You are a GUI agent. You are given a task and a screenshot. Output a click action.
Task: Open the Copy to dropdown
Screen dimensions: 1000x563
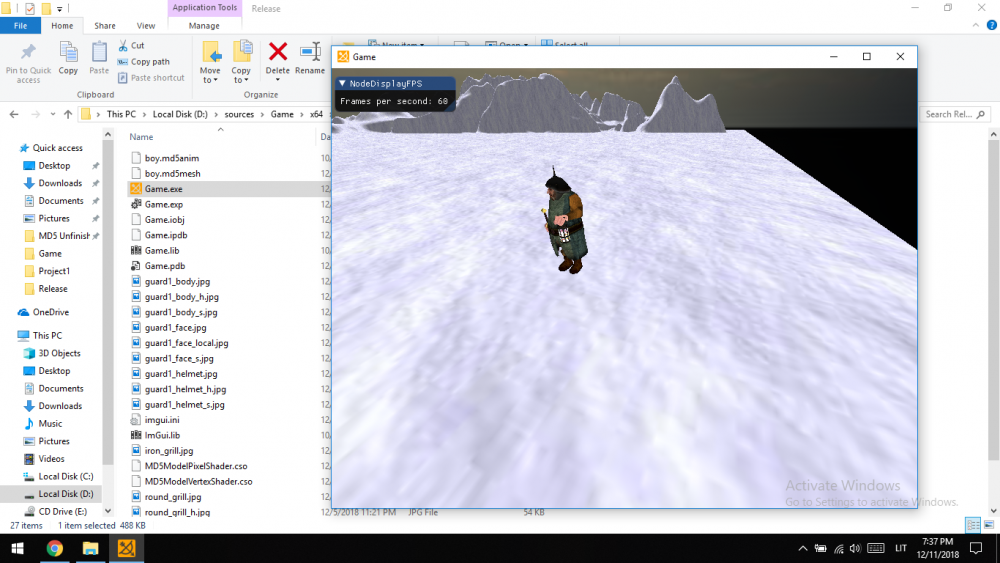click(x=241, y=62)
